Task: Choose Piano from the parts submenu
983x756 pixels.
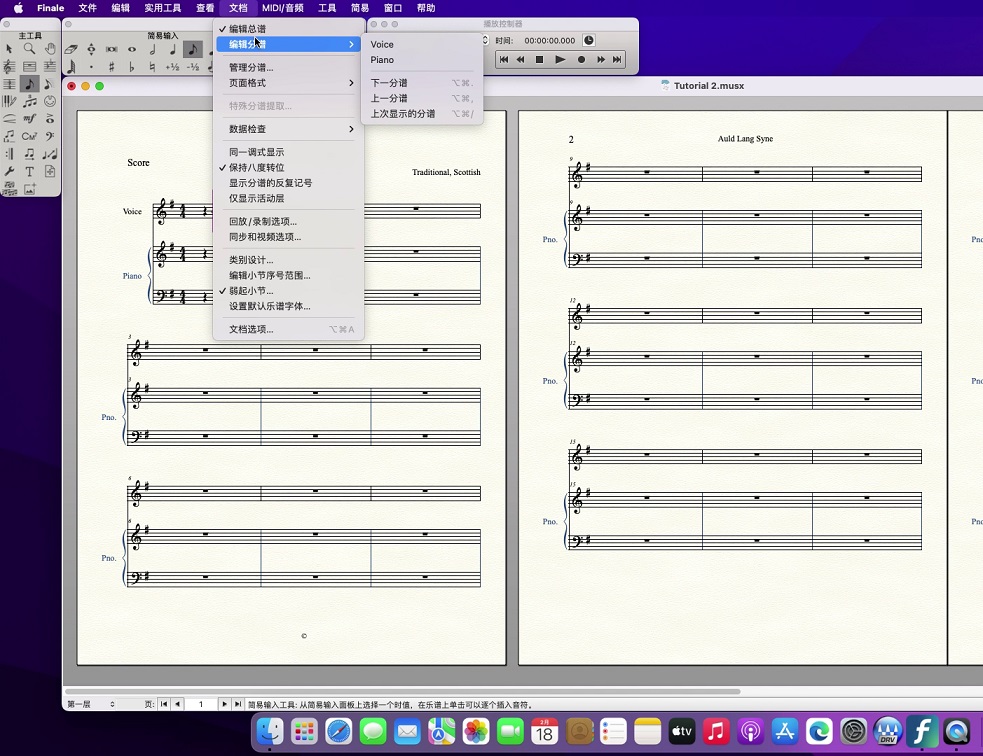Action: pyautogui.click(x=382, y=60)
